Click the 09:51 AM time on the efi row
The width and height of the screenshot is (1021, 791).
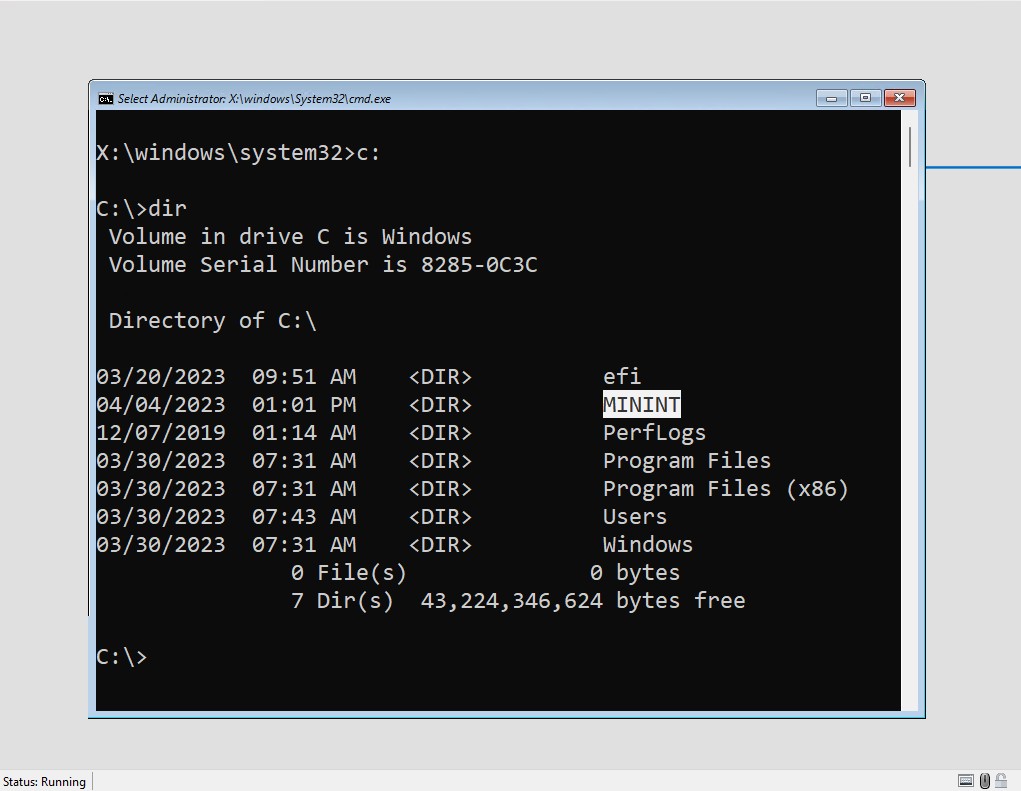[x=304, y=377]
